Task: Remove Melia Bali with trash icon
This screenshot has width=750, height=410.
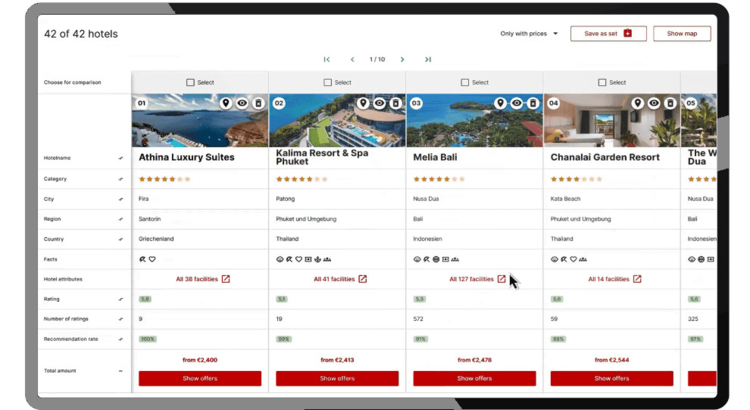Action: 533,103
